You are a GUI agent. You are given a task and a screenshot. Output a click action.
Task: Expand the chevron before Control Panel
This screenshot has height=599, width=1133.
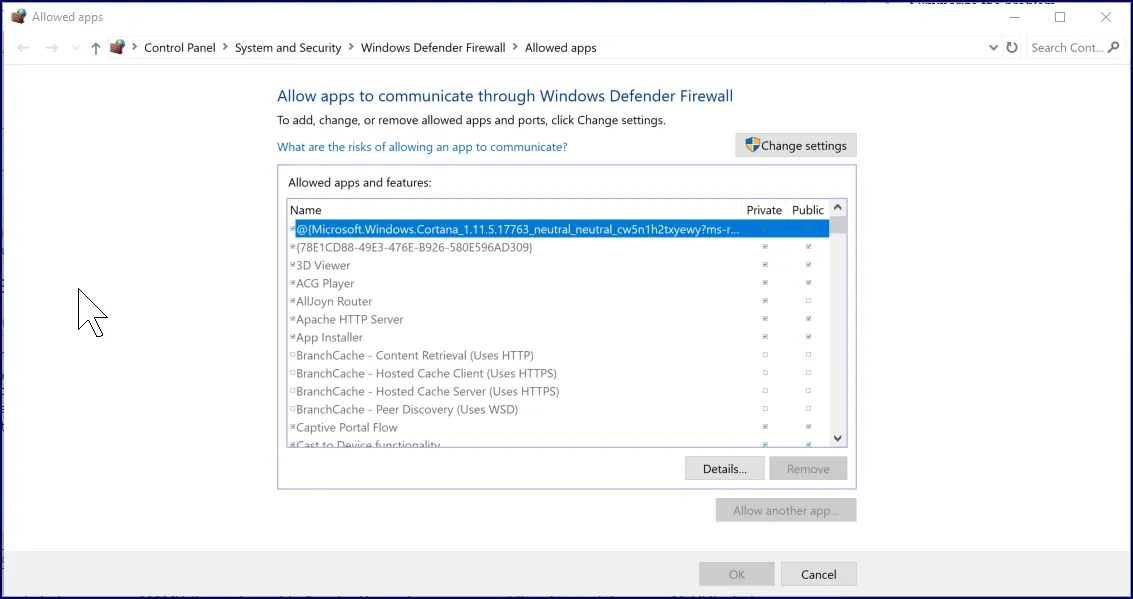[x=134, y=47]
